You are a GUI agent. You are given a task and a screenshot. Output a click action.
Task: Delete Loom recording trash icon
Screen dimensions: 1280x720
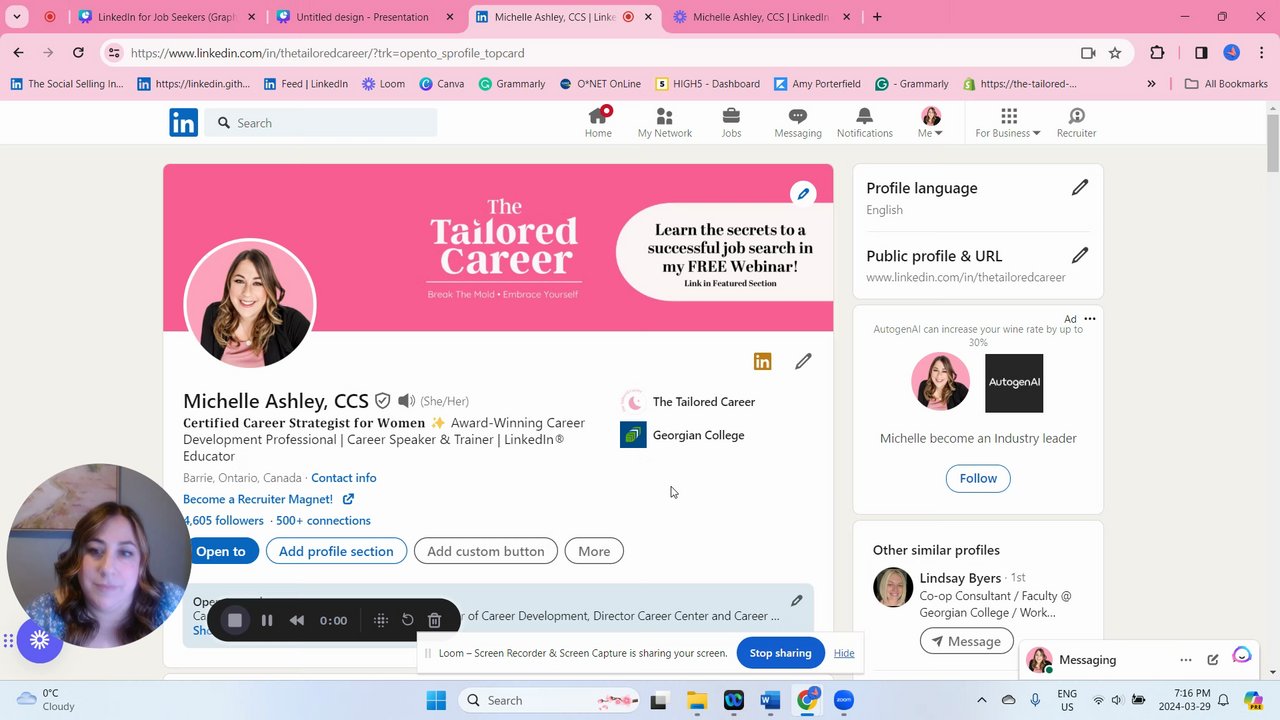point(434,620)
